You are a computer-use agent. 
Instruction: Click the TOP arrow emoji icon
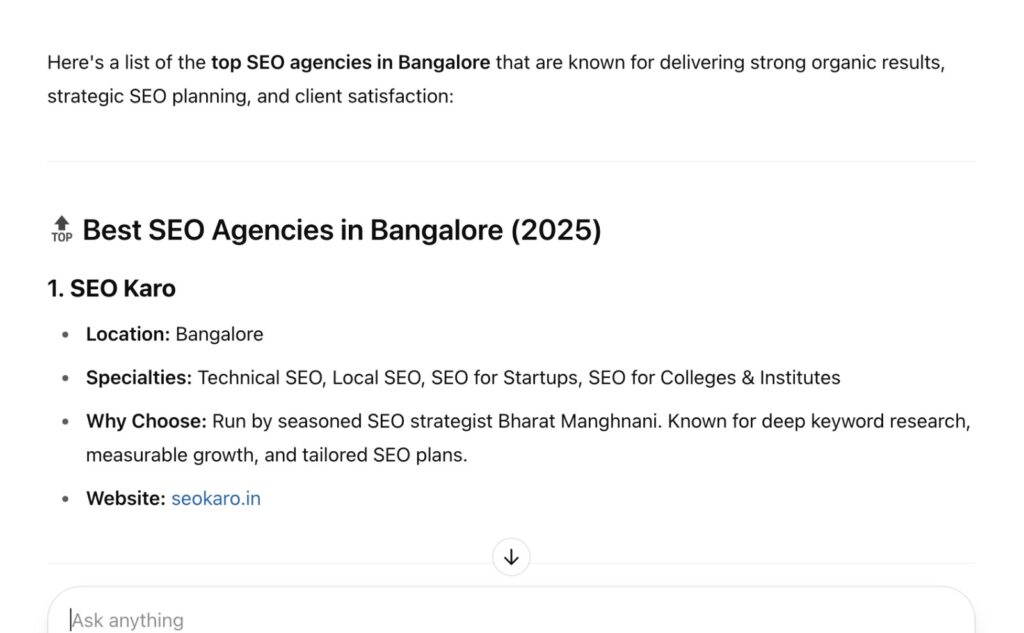tap(61, 229)
